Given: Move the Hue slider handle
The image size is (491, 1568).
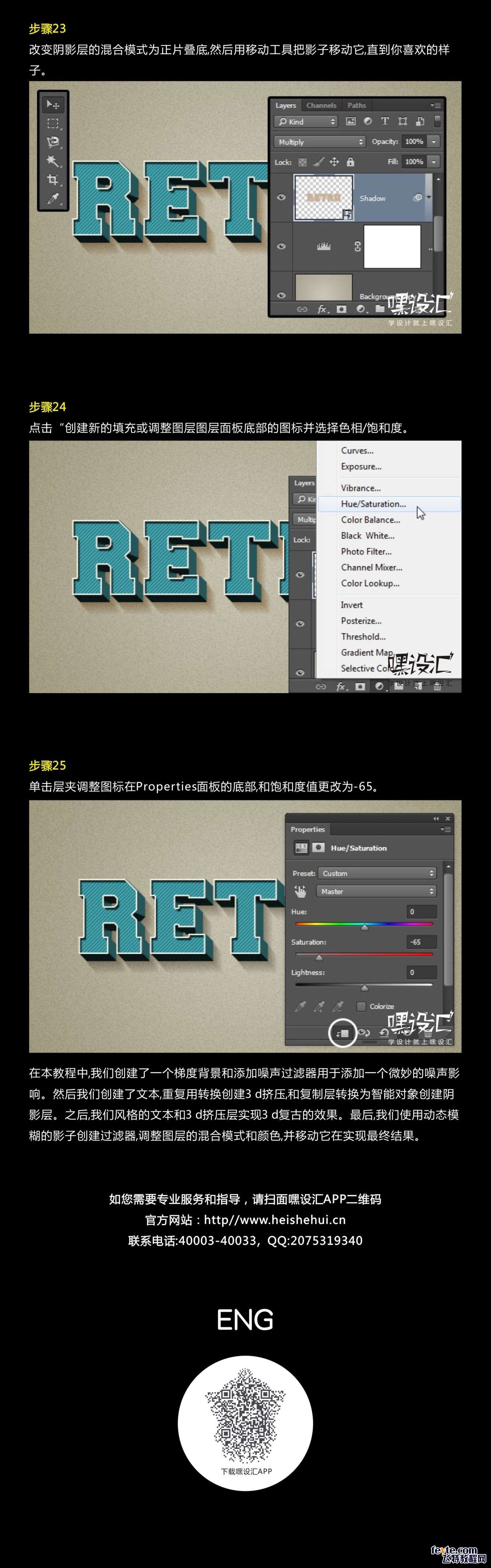Looking at the screenshot, I should pyautogui.click(x=364, y=927).
